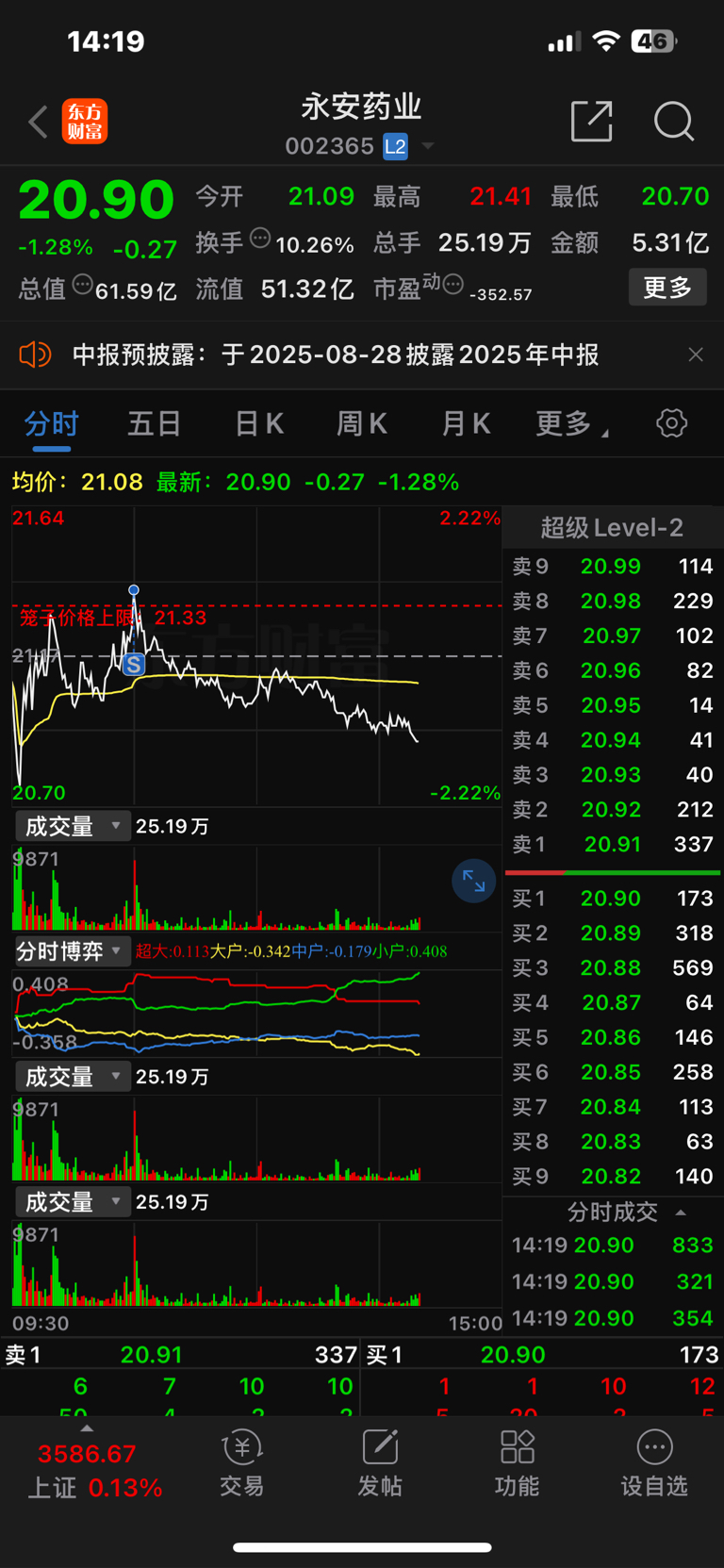Tap the 换手 info smiley icon
The height and width of the screenshot is (1568, 724).
[260, 239]
